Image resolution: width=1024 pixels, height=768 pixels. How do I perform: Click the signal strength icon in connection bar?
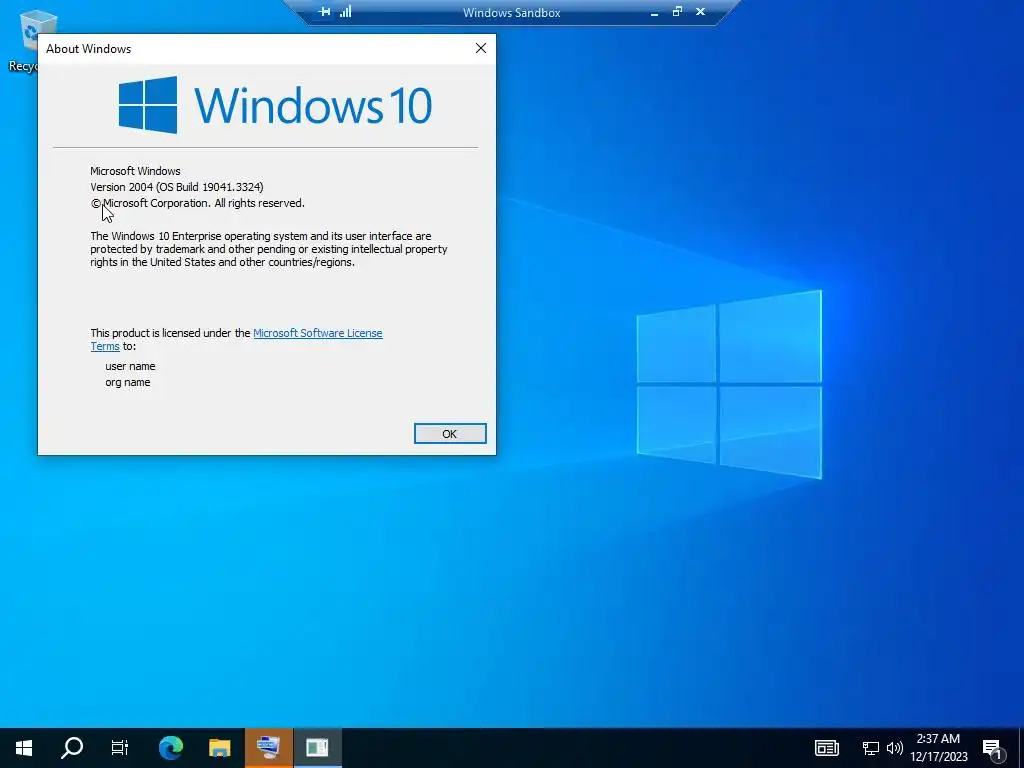[x=345, y=12]
